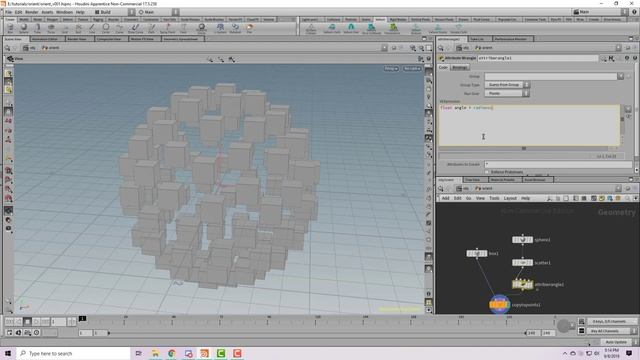The width and height of the screenshot is (640, 360).
Task: Select the Platonic Solids shelf tool
Action: tap(201, 28)
